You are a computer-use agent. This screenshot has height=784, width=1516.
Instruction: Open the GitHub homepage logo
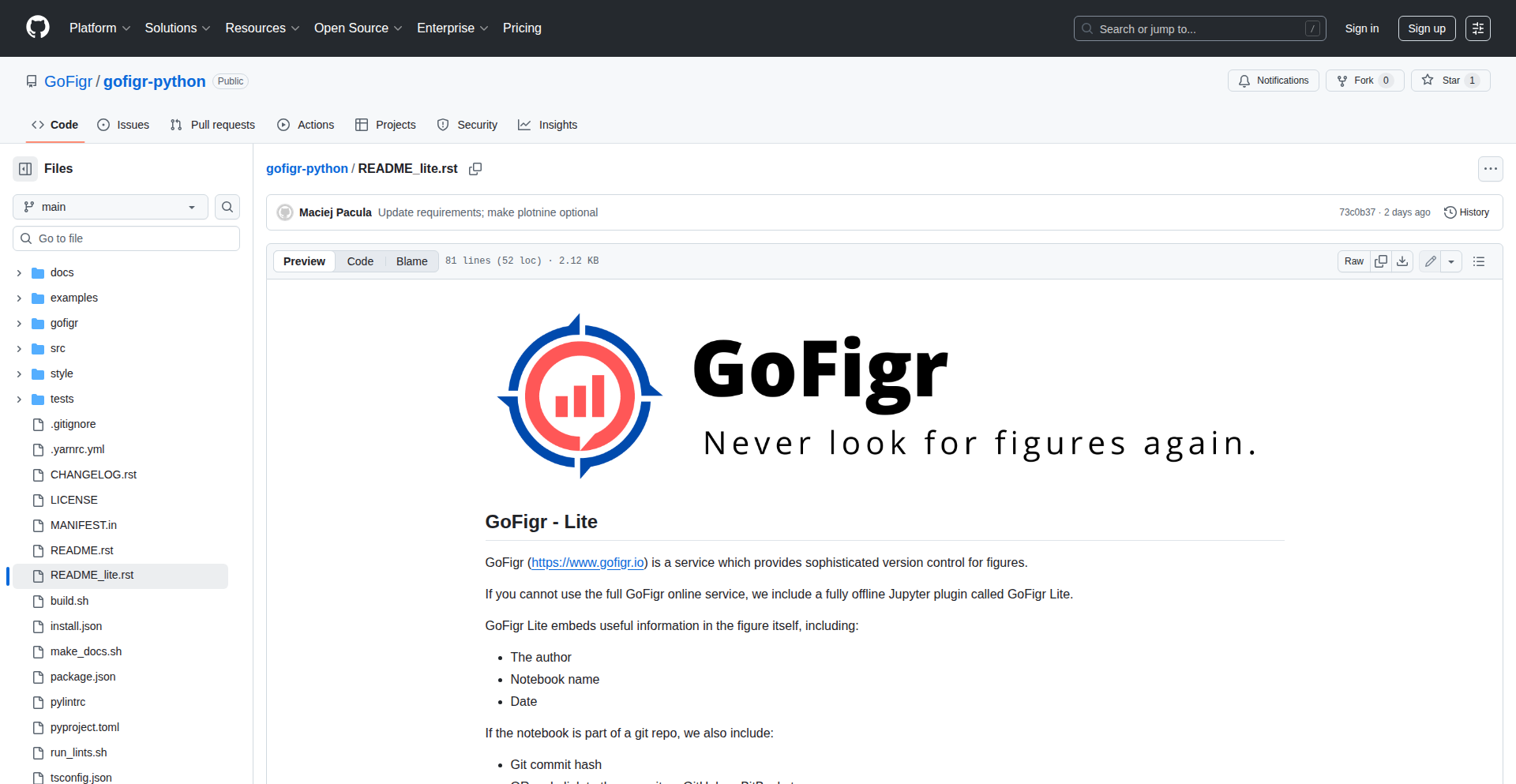coord(38,28)
